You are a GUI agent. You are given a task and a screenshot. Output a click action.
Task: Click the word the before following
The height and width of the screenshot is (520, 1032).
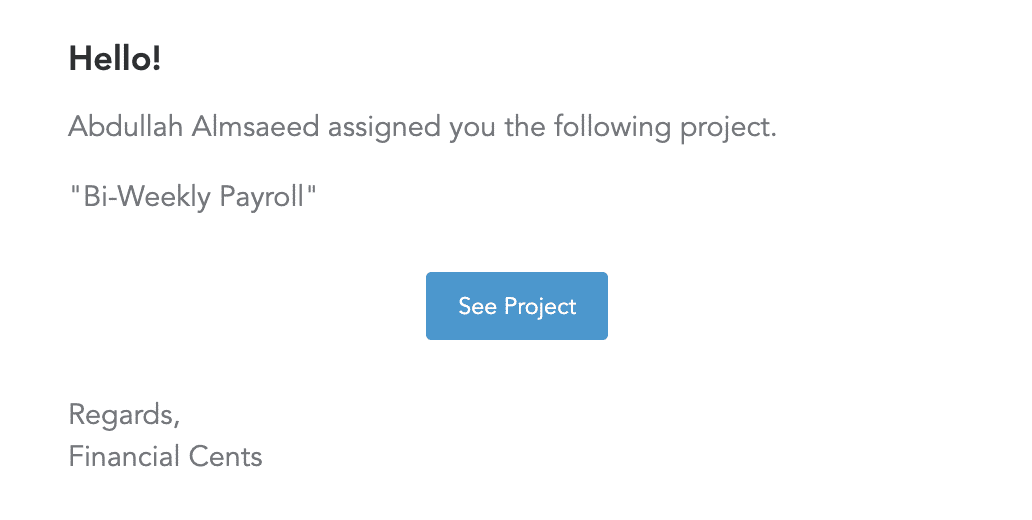point(525,126)
